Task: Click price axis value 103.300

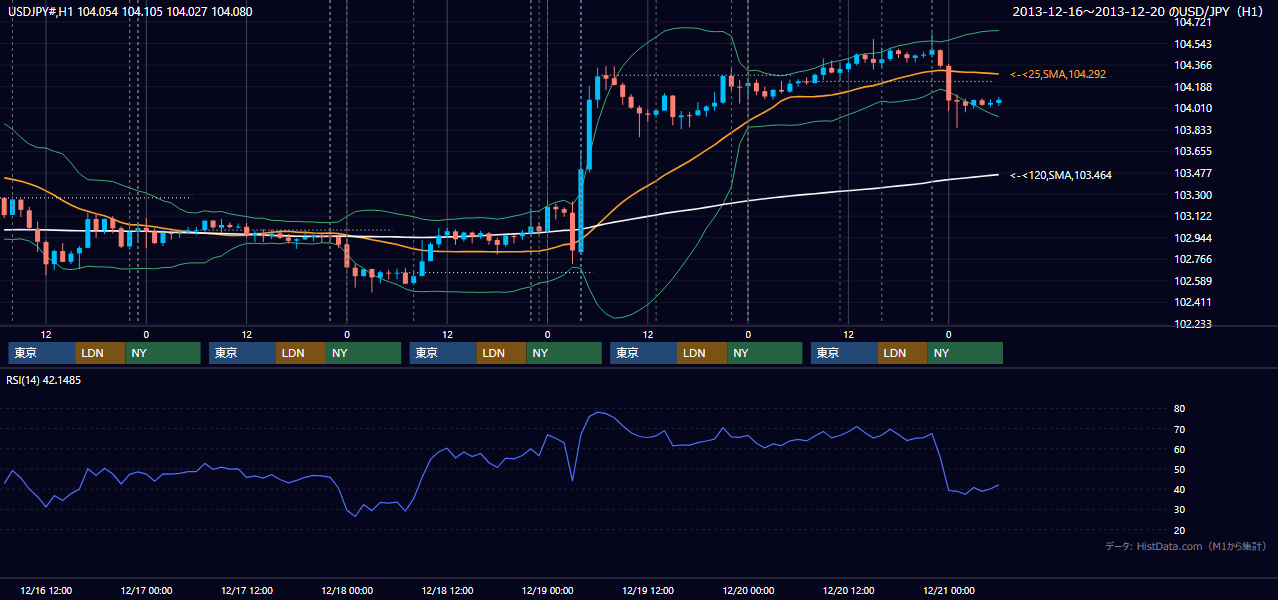Action: pyautogui.click(x=1195, y=195)
